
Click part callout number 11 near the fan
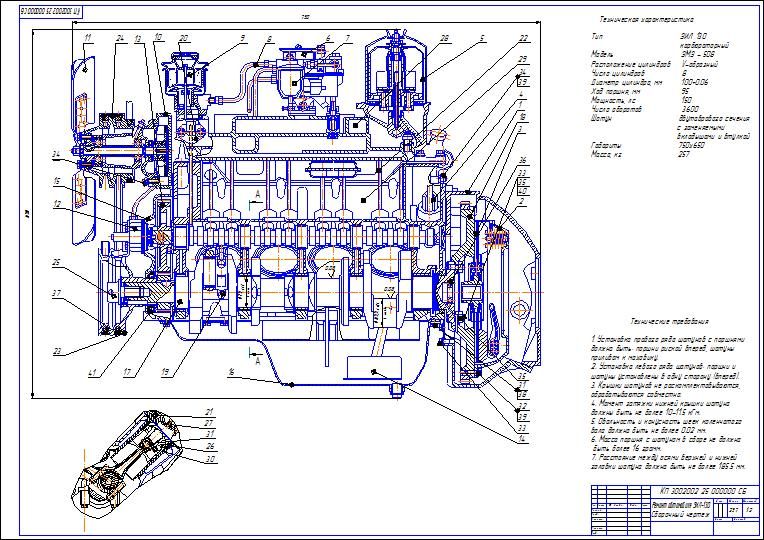(88, 38)
